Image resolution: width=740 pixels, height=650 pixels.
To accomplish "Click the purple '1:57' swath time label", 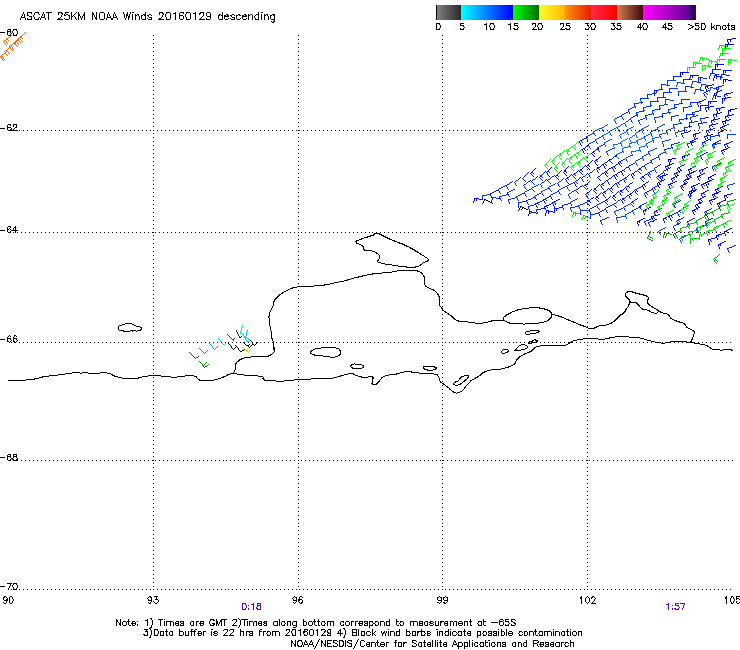I will [x=675, y=607].
